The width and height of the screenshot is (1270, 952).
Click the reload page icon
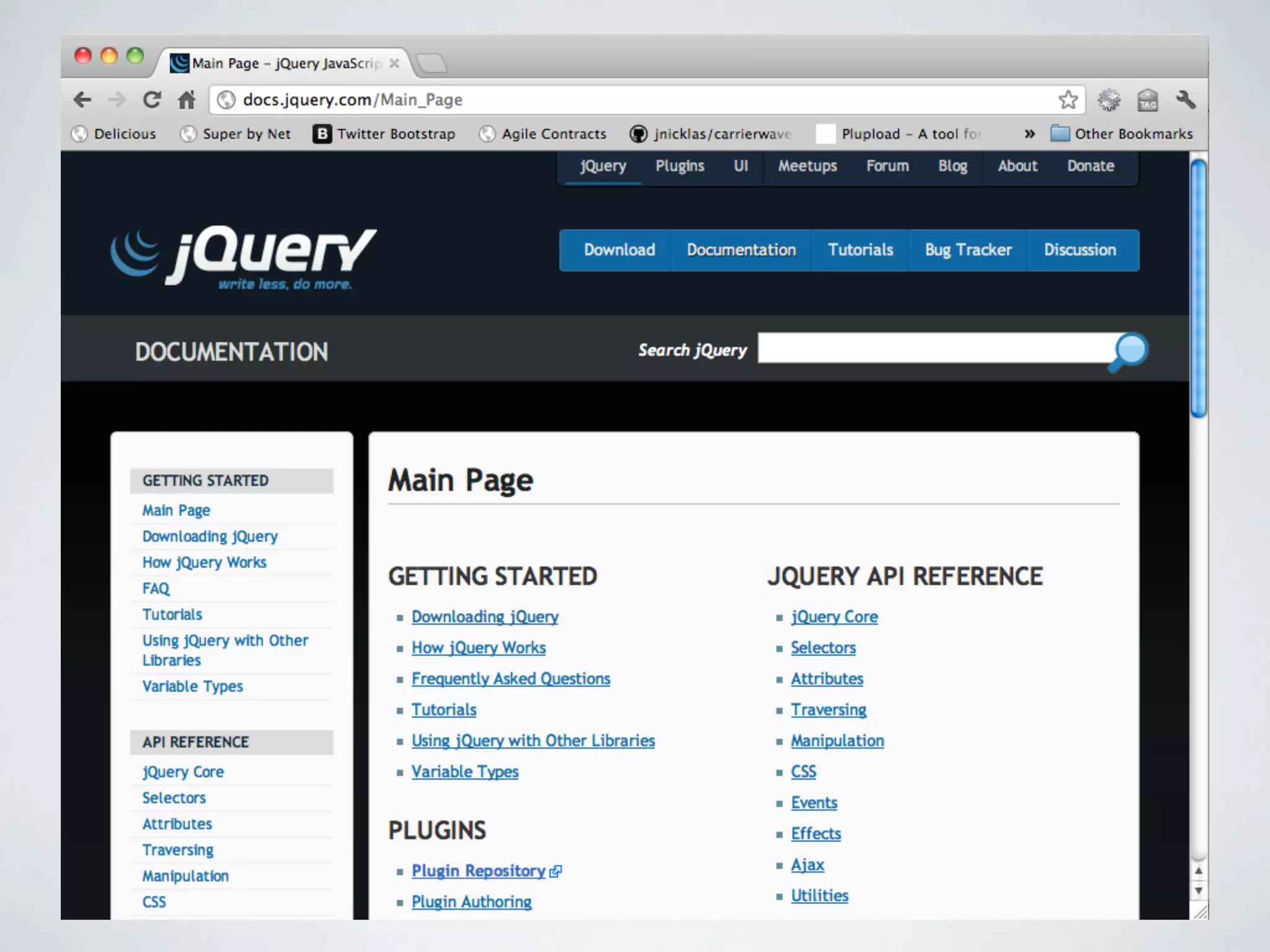click(152, 100)
